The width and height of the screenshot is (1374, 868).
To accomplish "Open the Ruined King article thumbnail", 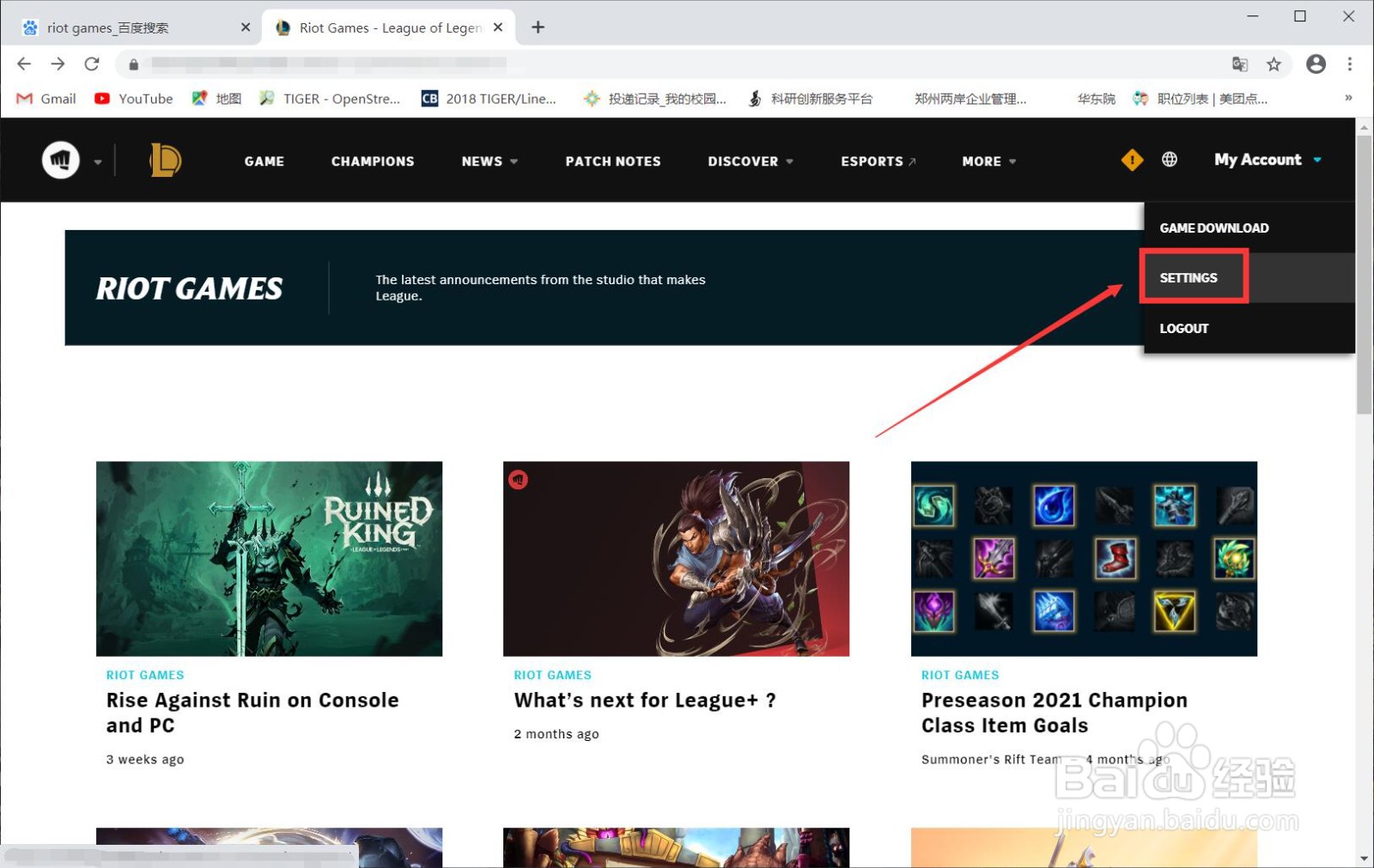I will [x=269, y=559].
